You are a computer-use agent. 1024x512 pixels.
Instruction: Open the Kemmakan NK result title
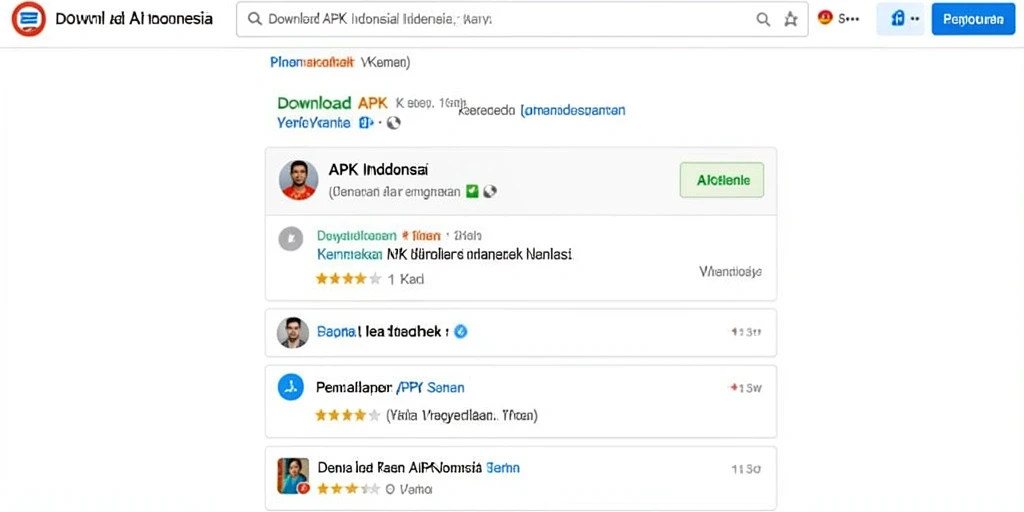[445, 254]
